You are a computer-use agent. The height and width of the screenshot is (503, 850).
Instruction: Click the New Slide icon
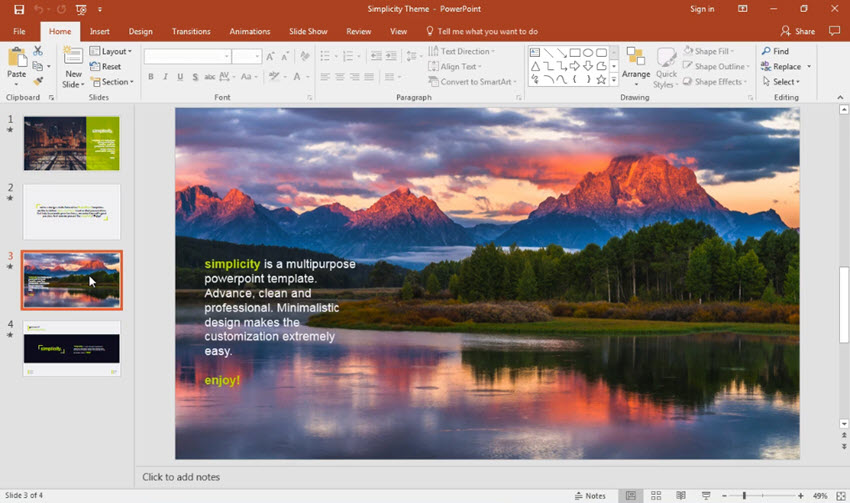(x=73, y=57)
